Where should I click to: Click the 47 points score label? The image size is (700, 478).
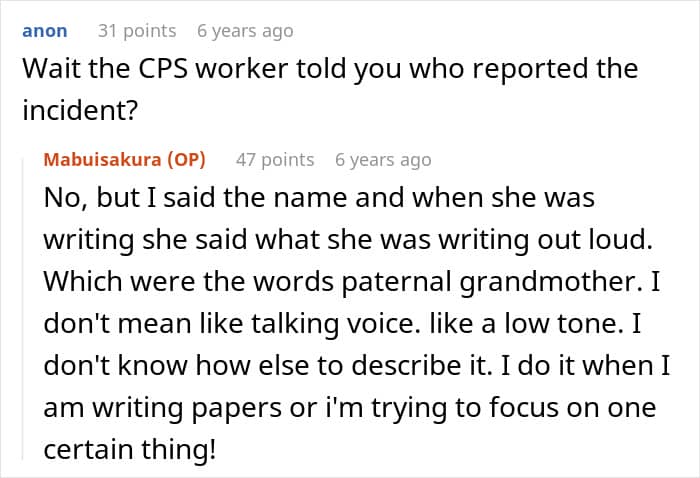(x=275, y=160)
